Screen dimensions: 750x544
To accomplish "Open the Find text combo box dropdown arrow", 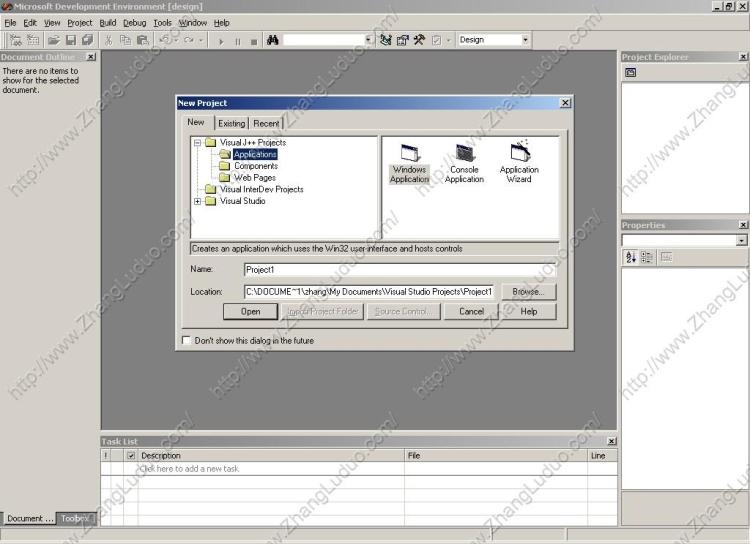I will pyautogui.click(x=368, y=40).
